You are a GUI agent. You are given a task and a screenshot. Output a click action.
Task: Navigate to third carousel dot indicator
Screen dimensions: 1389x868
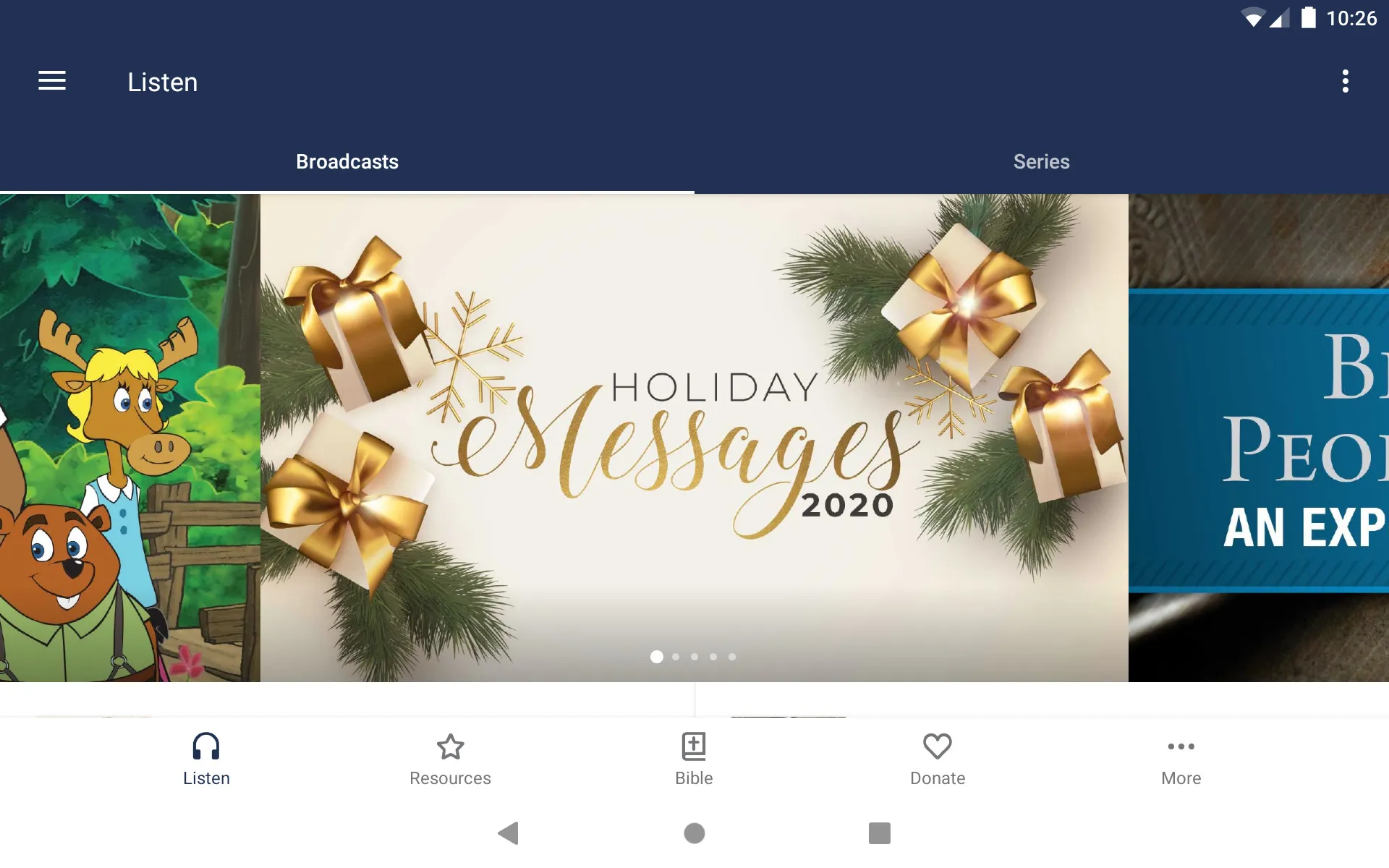click(x=694, y=657)
